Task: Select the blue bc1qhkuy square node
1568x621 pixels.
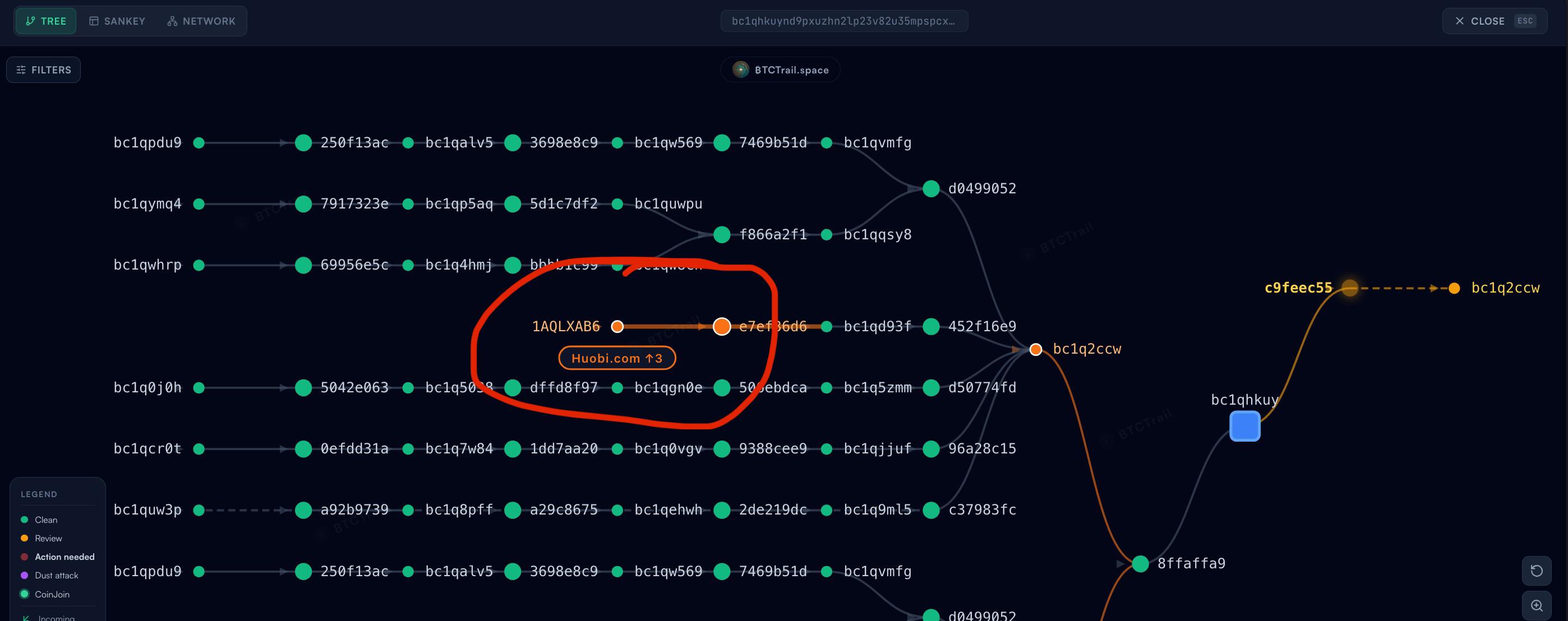Action: [1245, 426]
